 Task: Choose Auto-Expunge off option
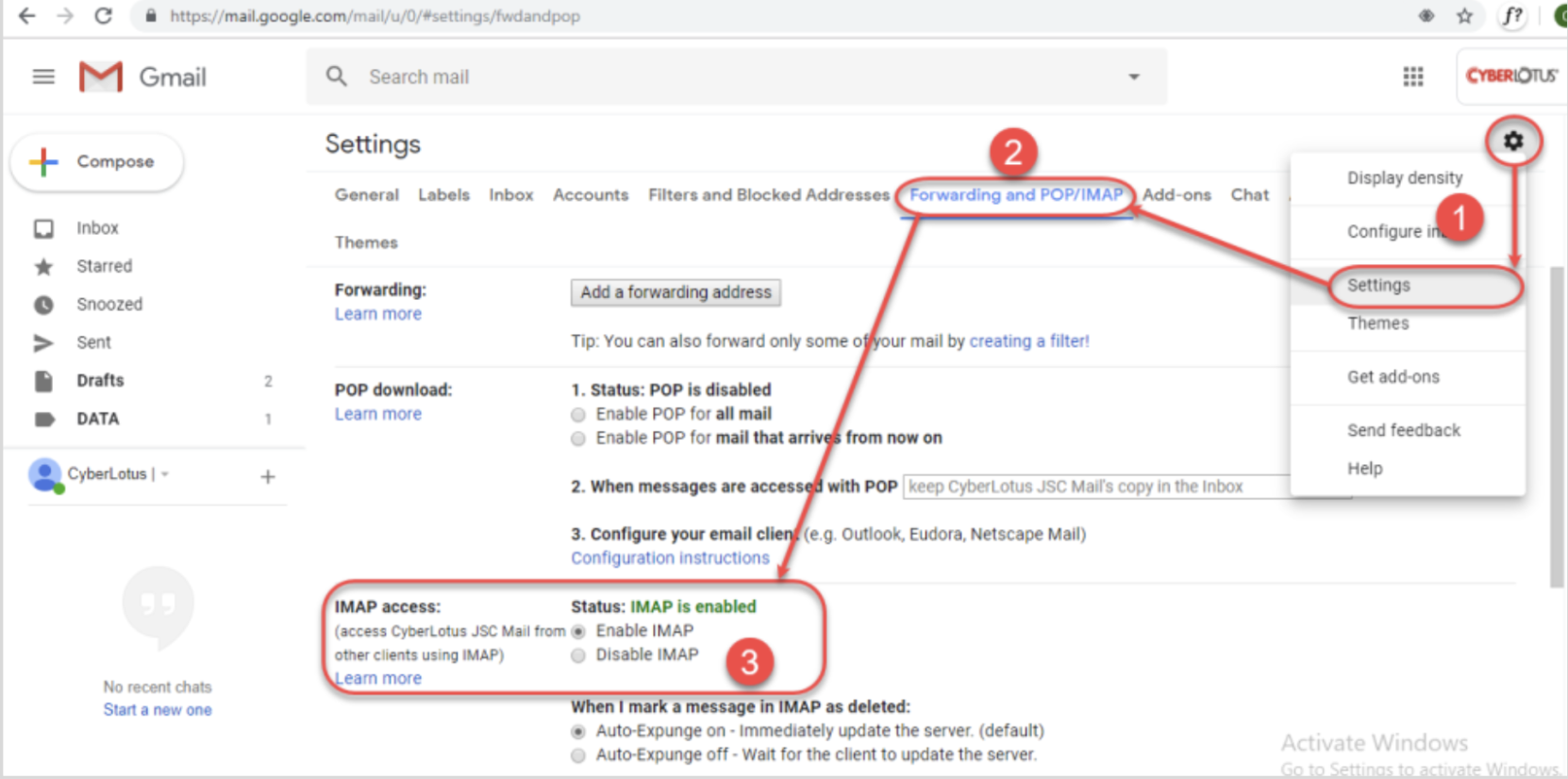pos(578,755)
